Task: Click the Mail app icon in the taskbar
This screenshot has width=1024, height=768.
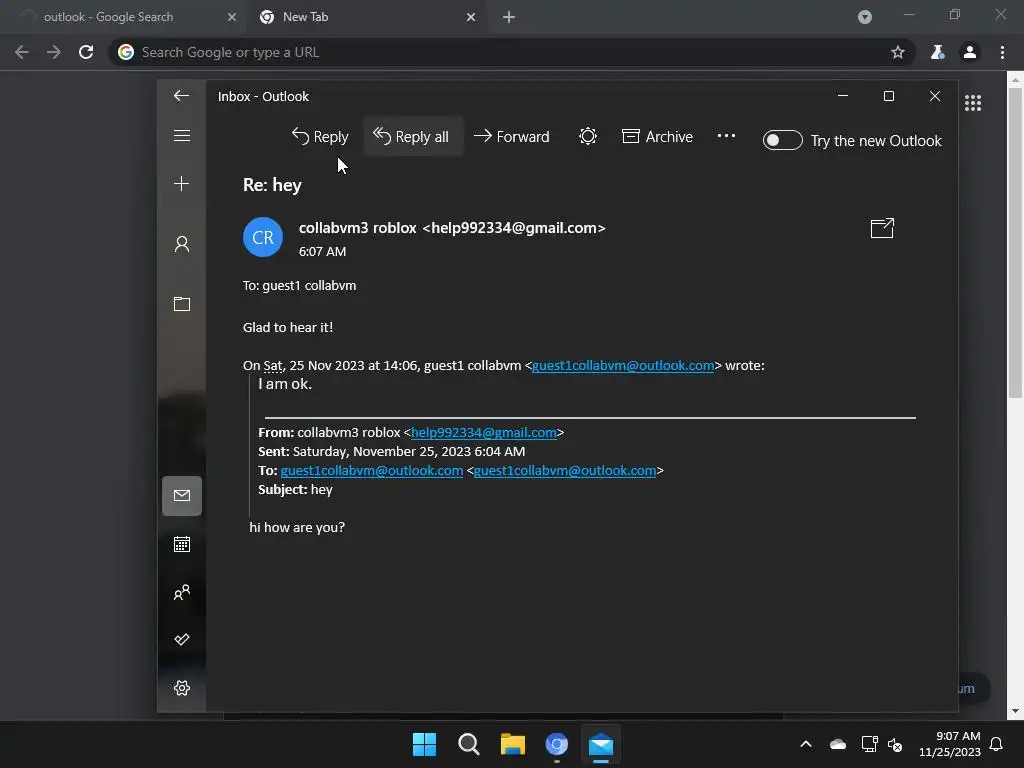Action: click(601, 744)
